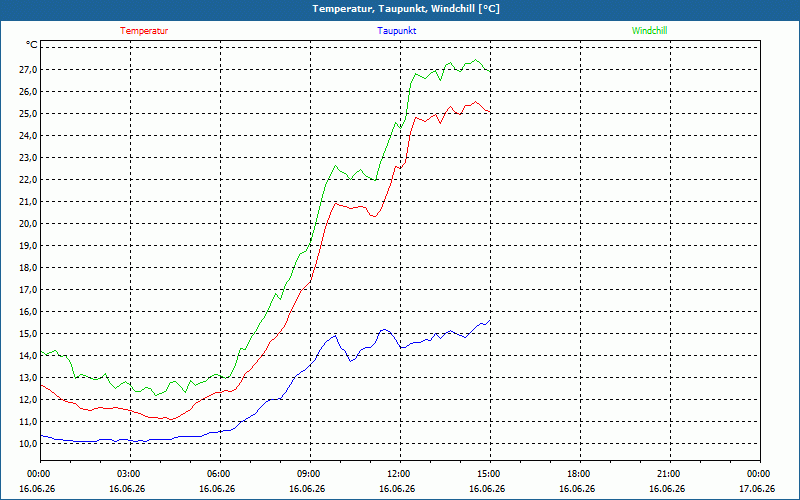Click the 20,0 y-axis tick label
The height and width of the screenshot is (500, 800).
[x=27, y=223]
